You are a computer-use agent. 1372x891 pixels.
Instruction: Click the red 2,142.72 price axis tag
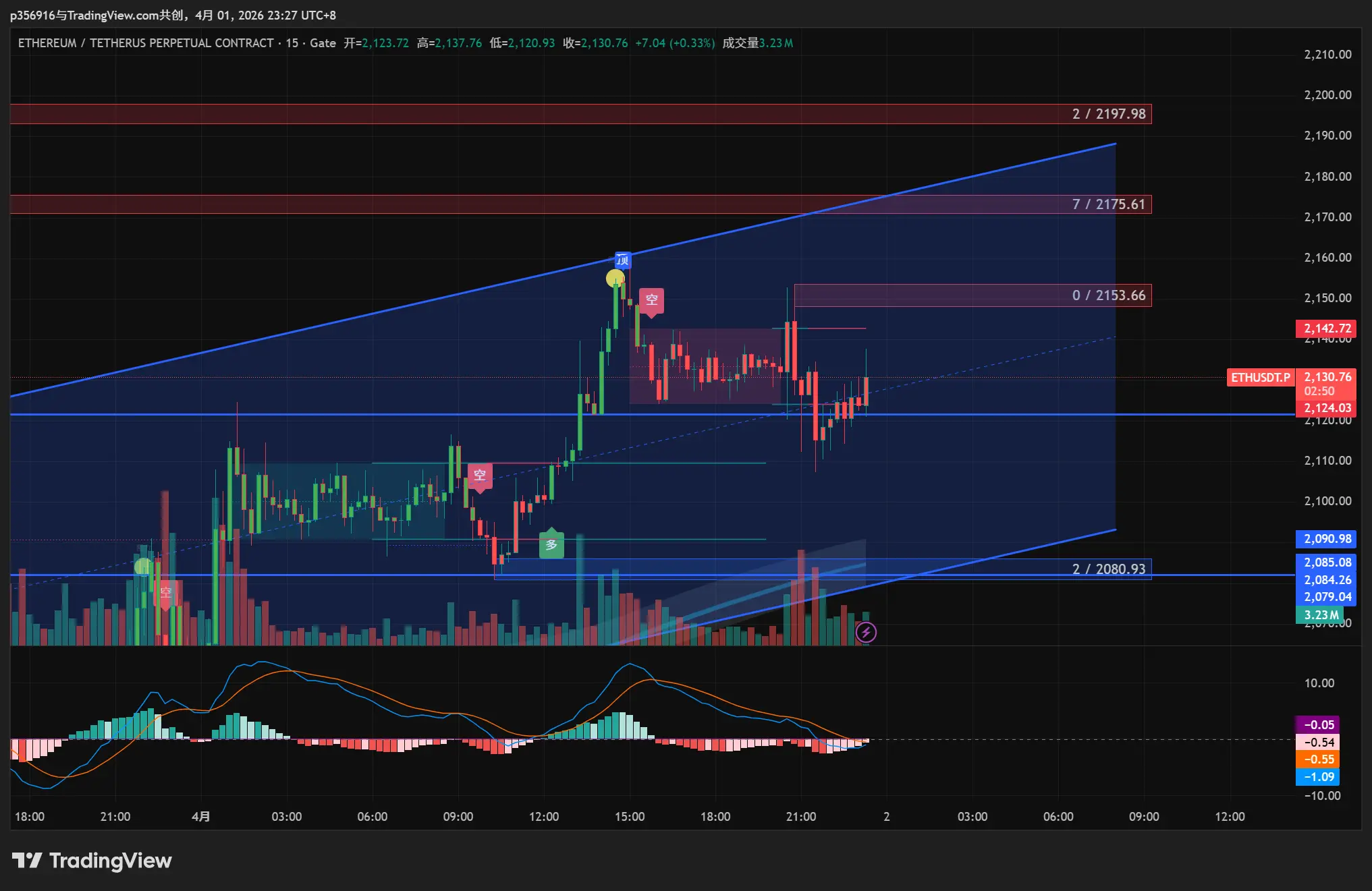[1327, 328]
